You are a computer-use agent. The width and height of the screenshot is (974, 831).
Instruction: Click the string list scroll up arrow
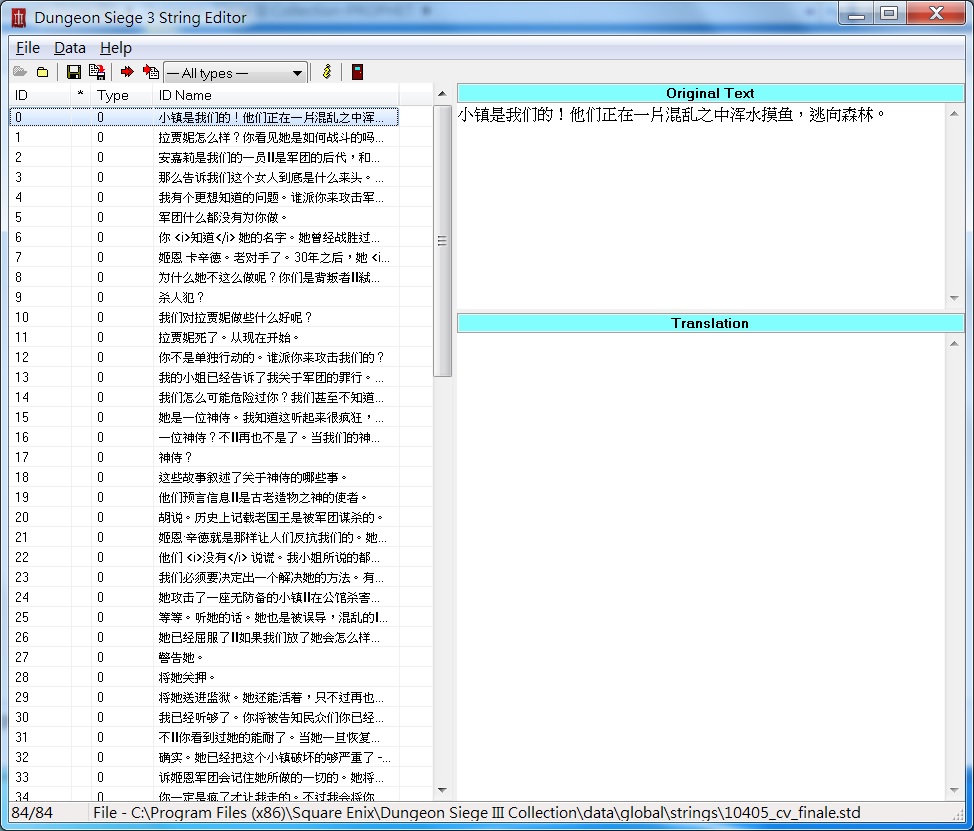(442, 94)
